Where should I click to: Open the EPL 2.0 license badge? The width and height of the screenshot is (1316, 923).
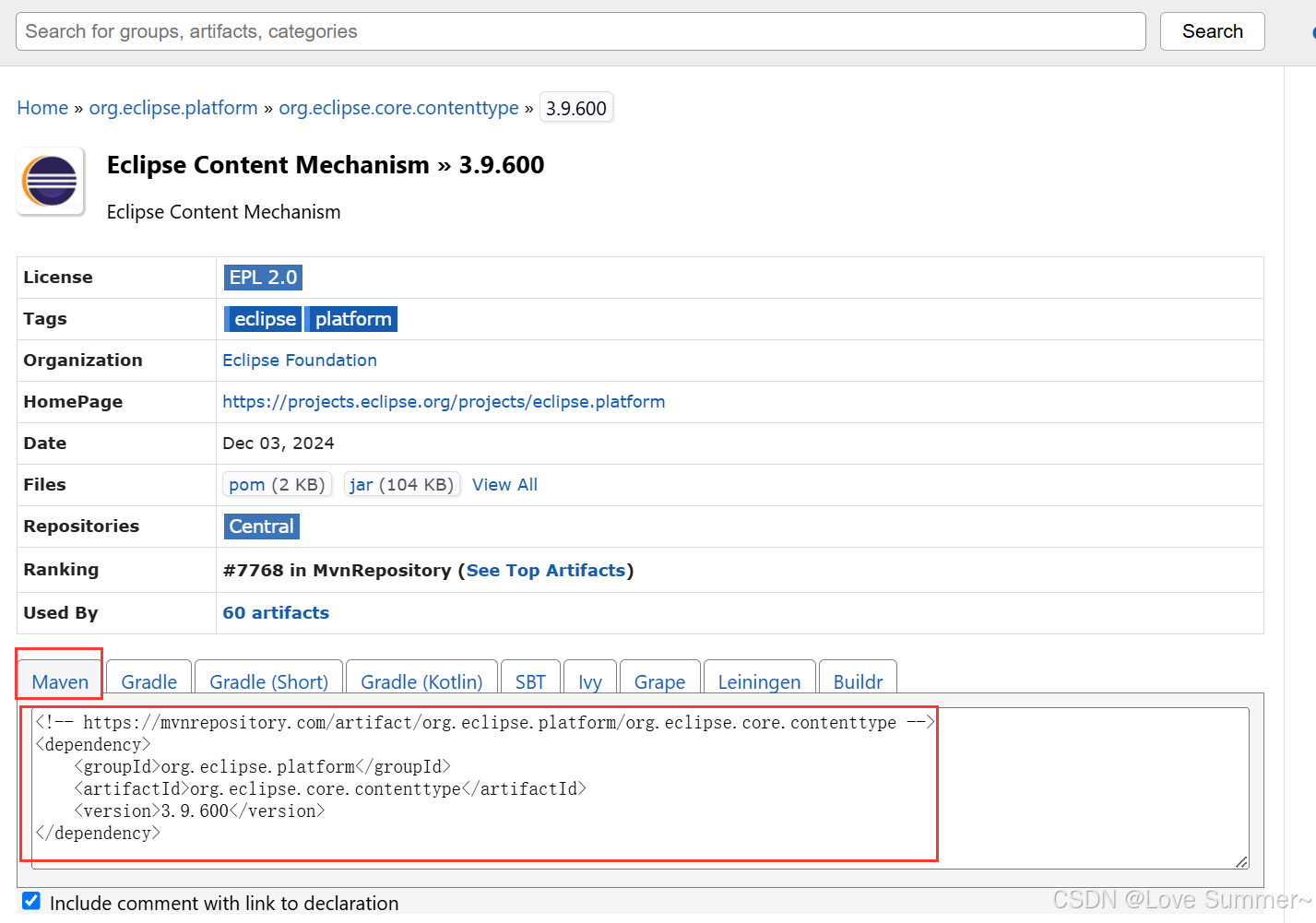tap(263, 278)
